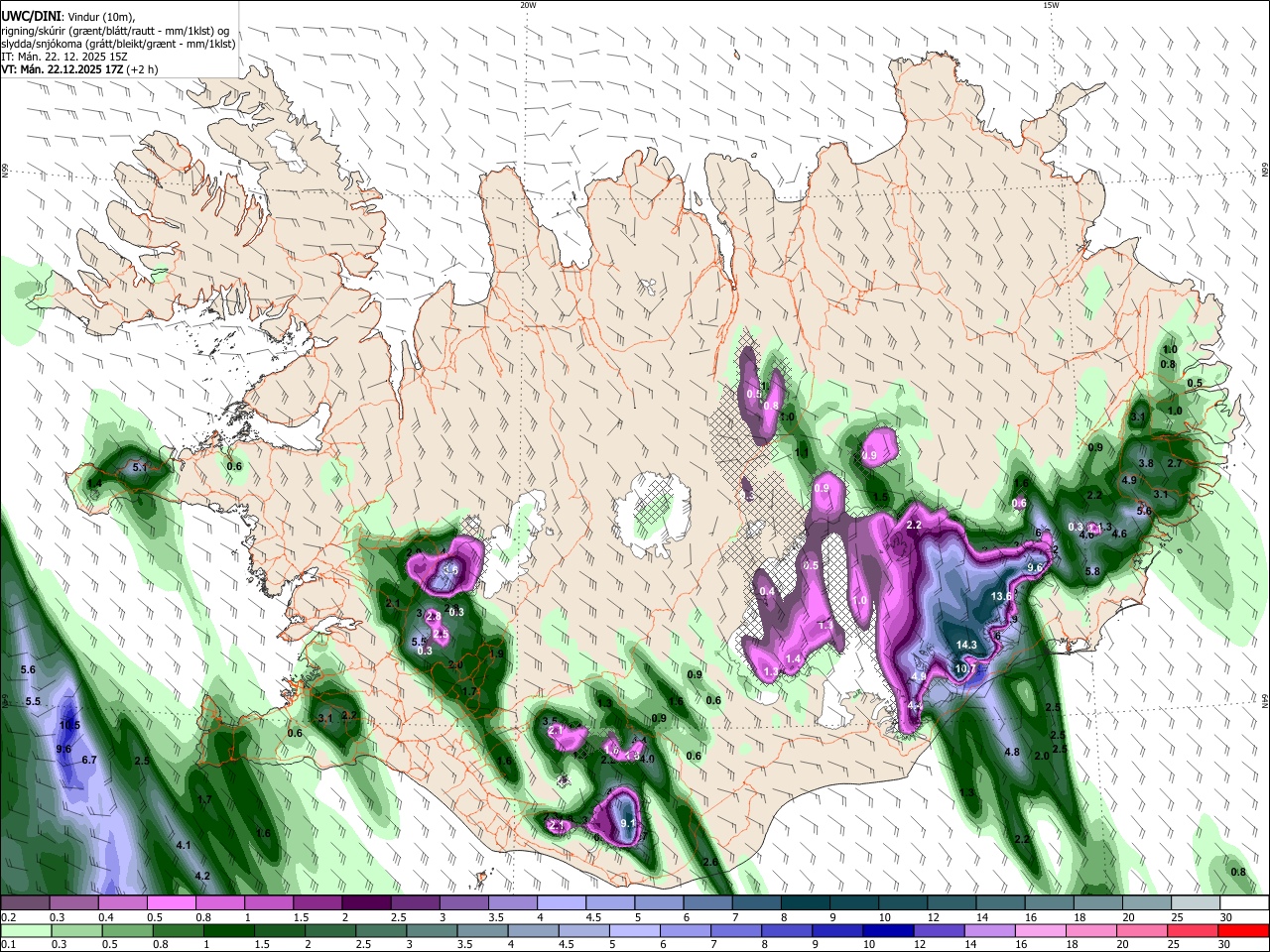Select the dark purple 2–2.5 snow legend swatch
Viewport: 1270px width, 952px height.
tap(365, 903)
